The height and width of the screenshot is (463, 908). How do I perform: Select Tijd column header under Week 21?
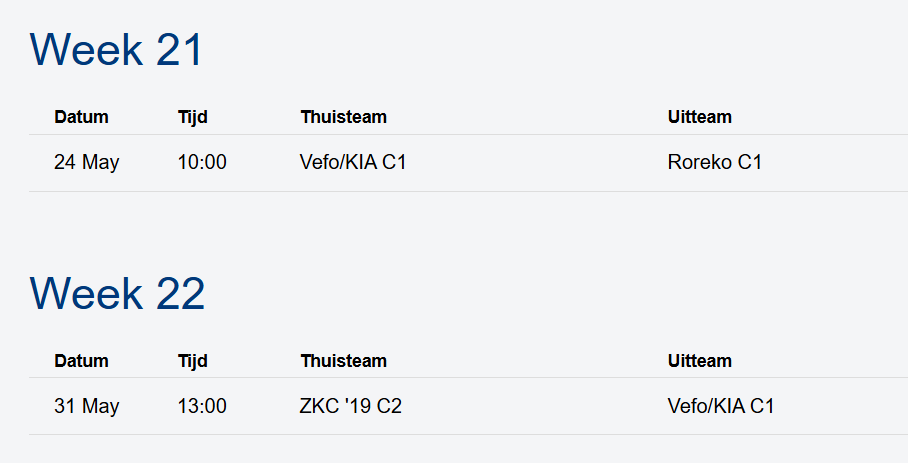click(193, 117)
